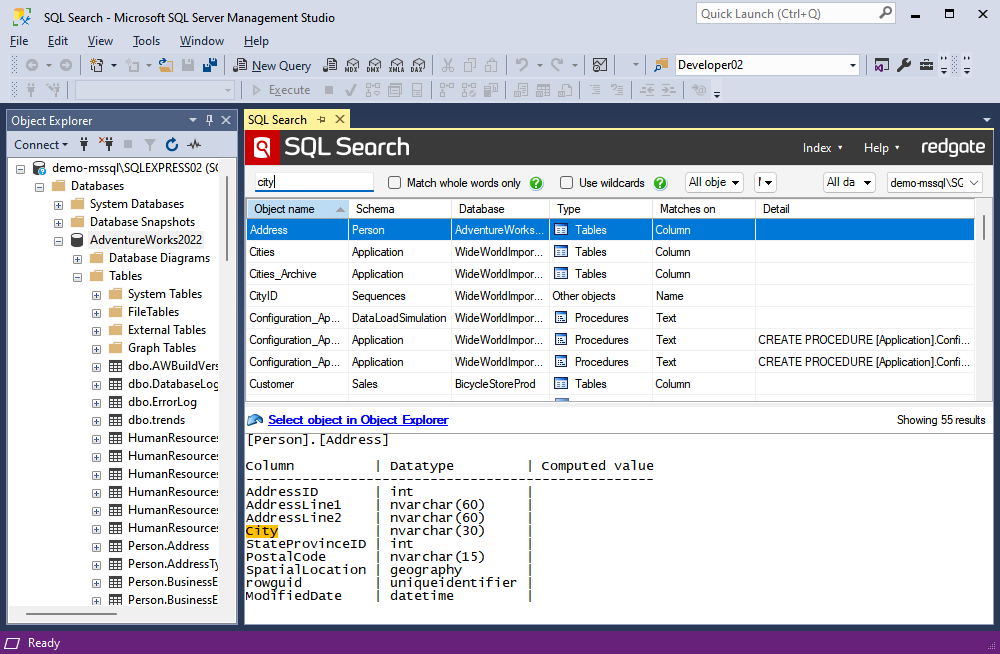
Task: Click the Find in Files icon
Action: click(x=661, y=65)
